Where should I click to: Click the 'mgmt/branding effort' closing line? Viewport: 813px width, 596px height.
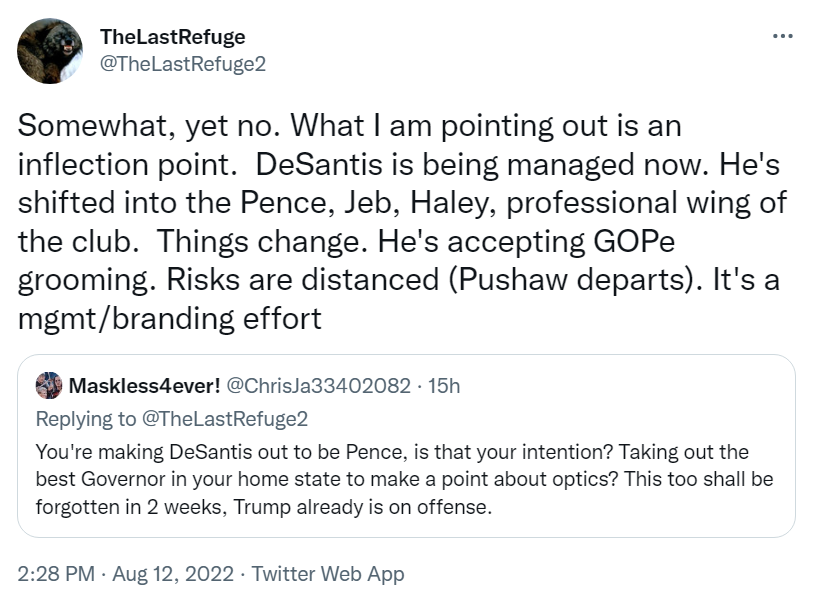tap(170, 318)
